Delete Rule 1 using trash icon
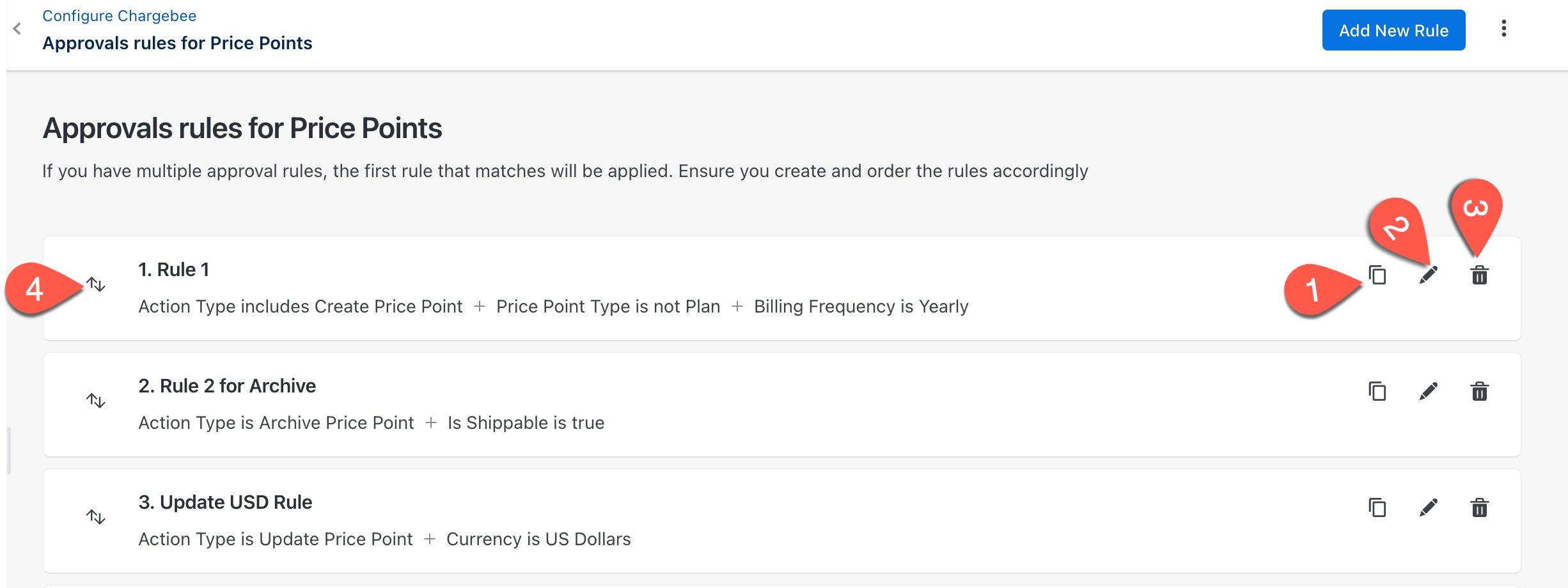This screenshot has width=1568, height=588. pos(1479,275)
